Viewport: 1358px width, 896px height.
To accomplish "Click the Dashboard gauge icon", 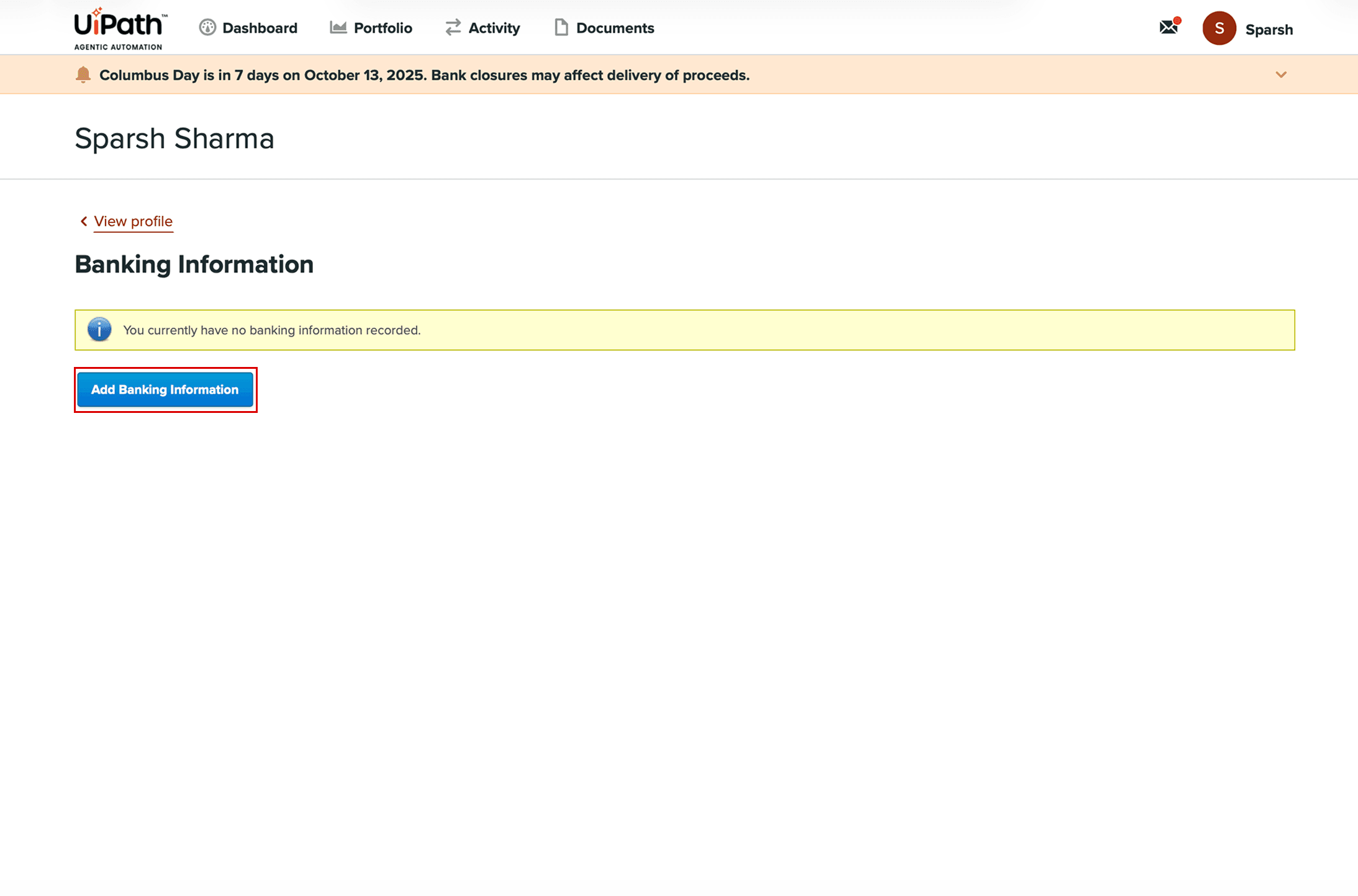I will [x=207, y=28].
